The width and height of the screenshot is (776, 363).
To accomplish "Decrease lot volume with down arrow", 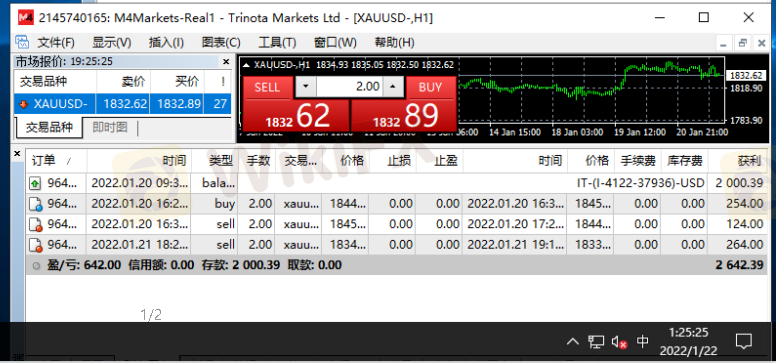I will [305, 87].
